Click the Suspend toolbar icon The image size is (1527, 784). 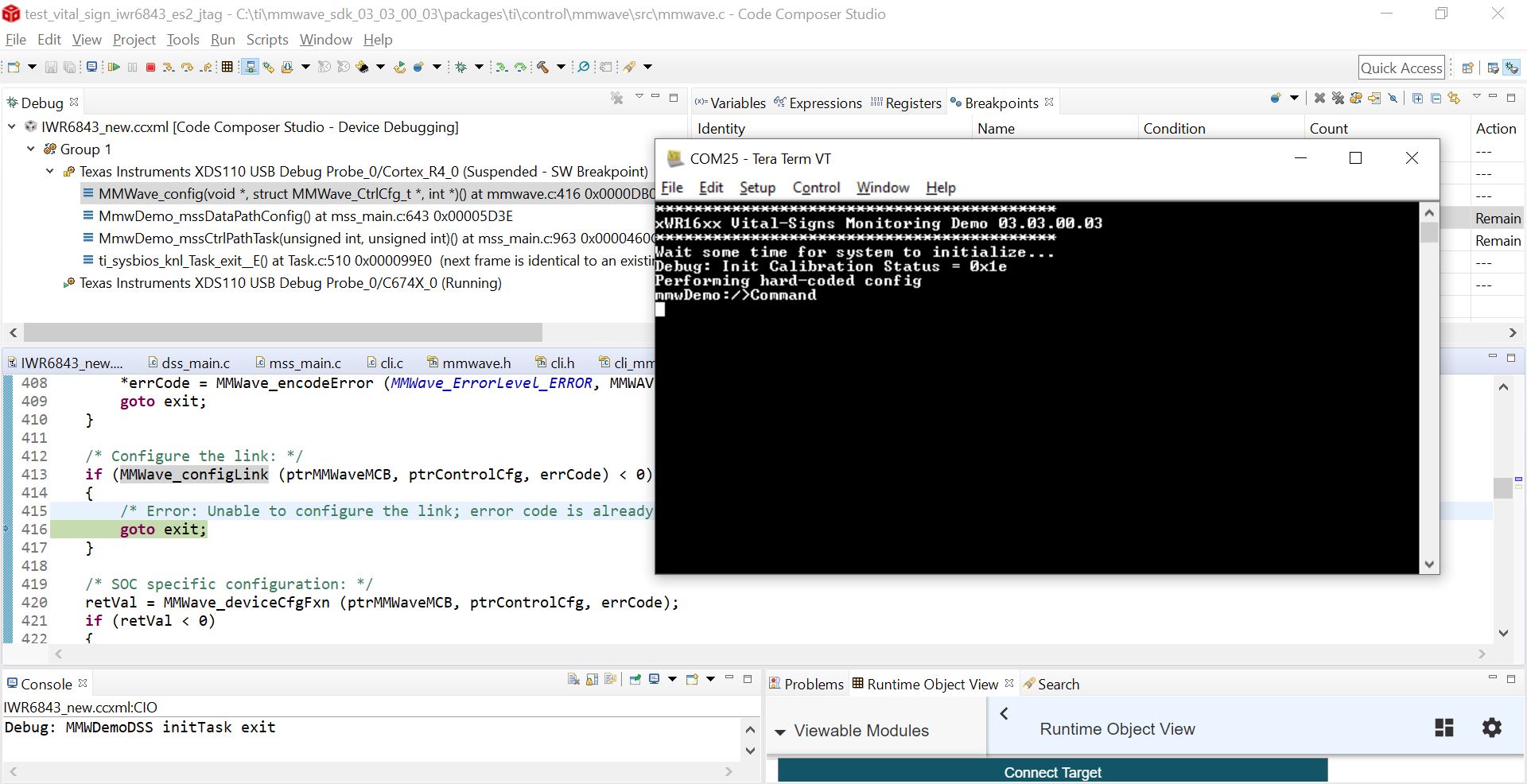(132, 67)
